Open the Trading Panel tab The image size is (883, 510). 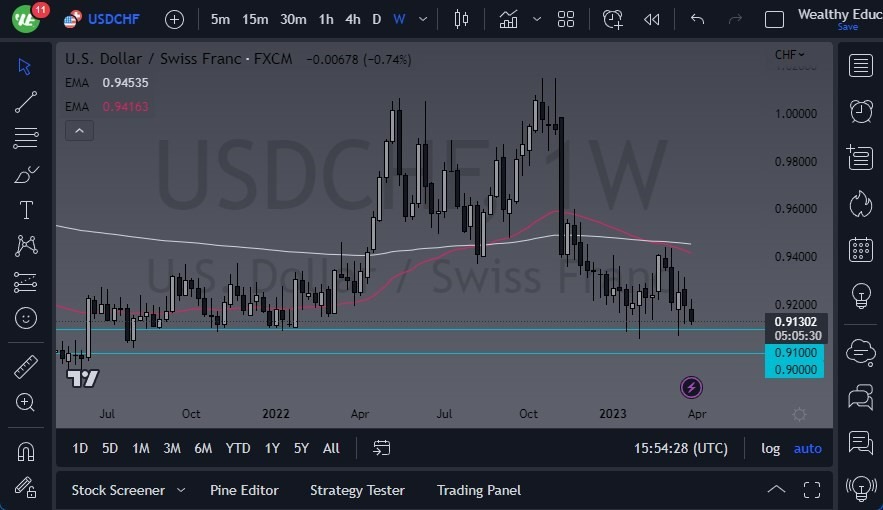[x=479, y=490]
